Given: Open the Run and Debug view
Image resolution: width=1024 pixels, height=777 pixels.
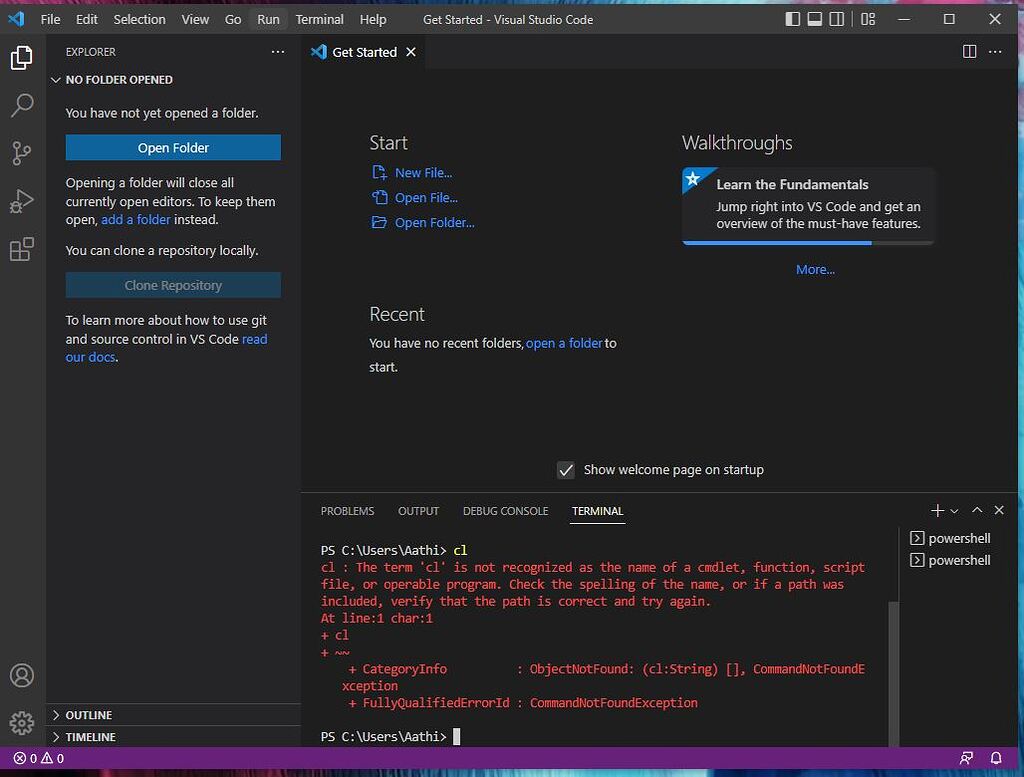Looking at the screenshot, I should point(22,201).
